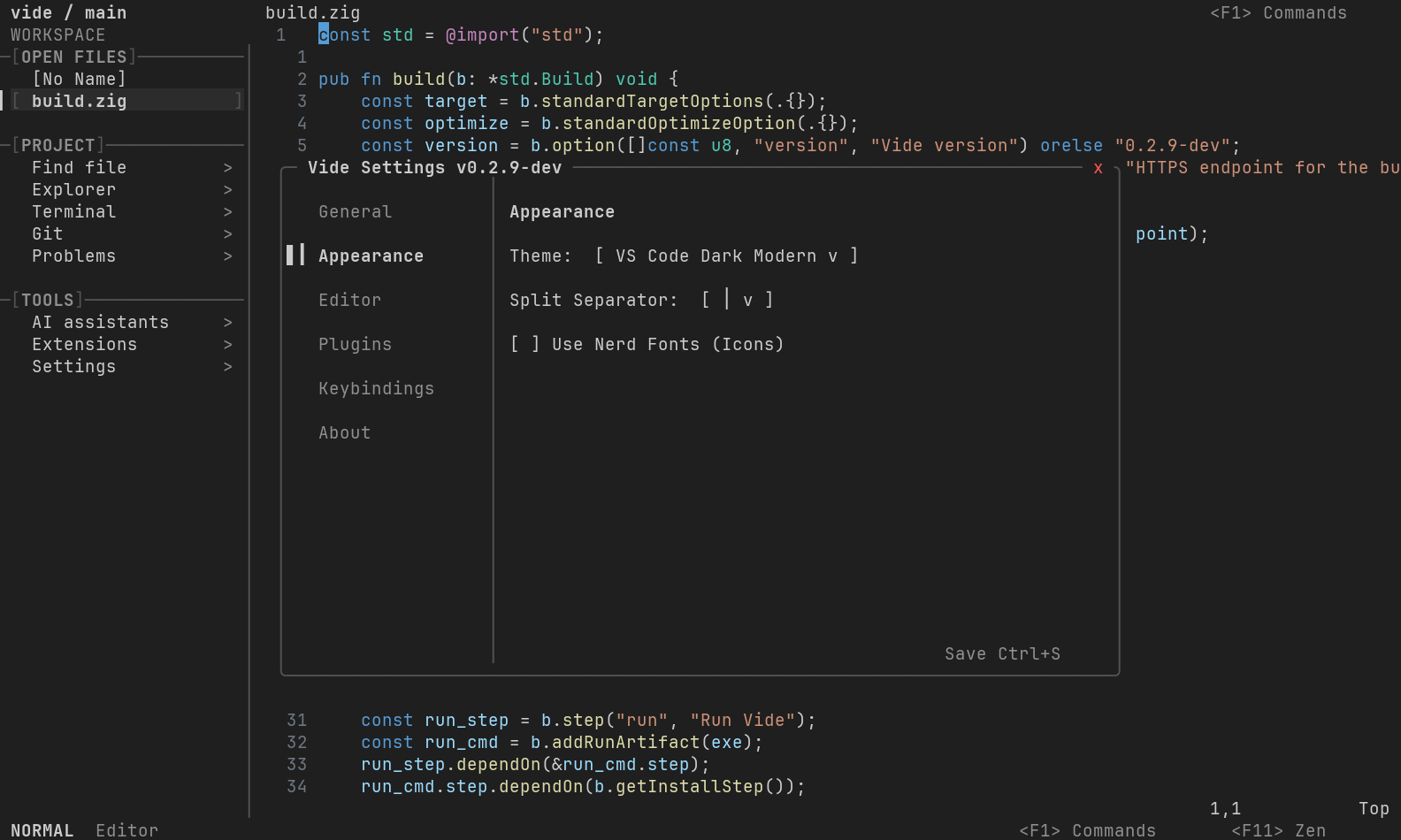Open Problems from the sidebar
This screenshot has width=1401, height=840.
[73, 256]
